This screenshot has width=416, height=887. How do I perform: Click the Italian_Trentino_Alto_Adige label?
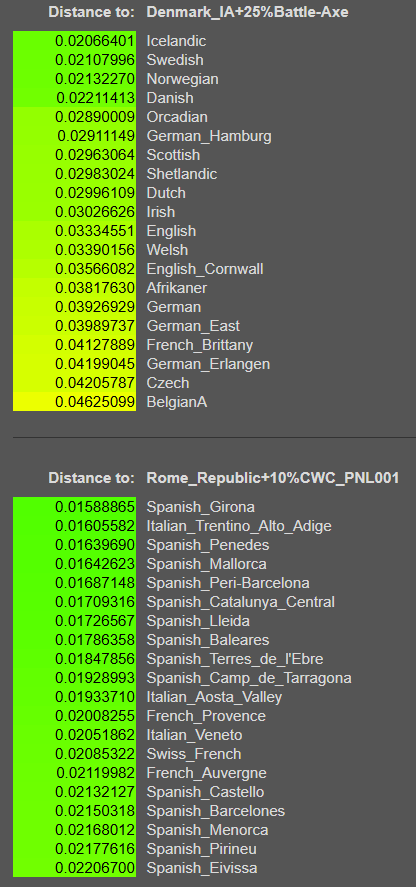click(239, 526)
